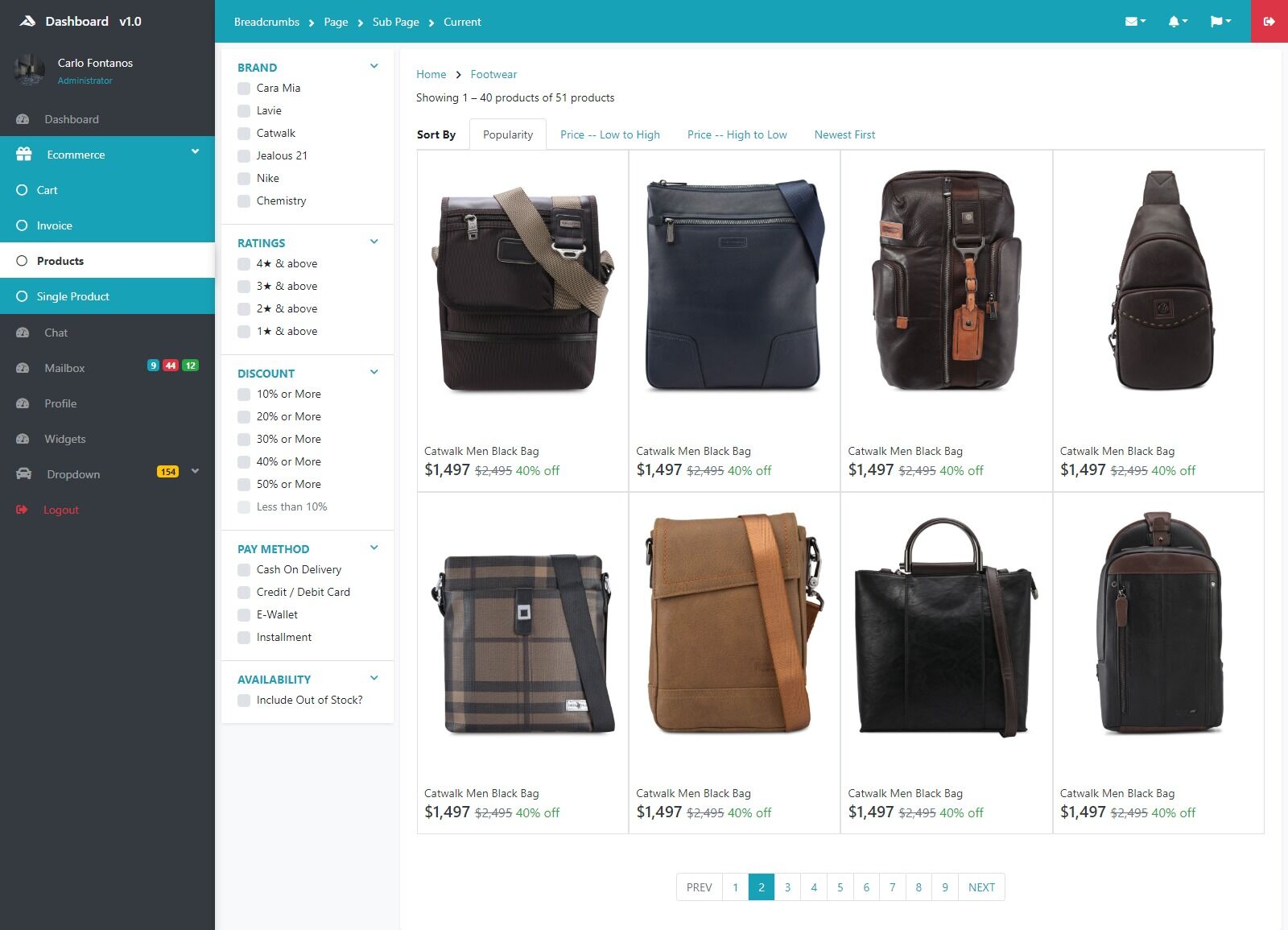1288x930 pixels.
Task: Click the Mailbox green 12 badge
Action: 190,366
